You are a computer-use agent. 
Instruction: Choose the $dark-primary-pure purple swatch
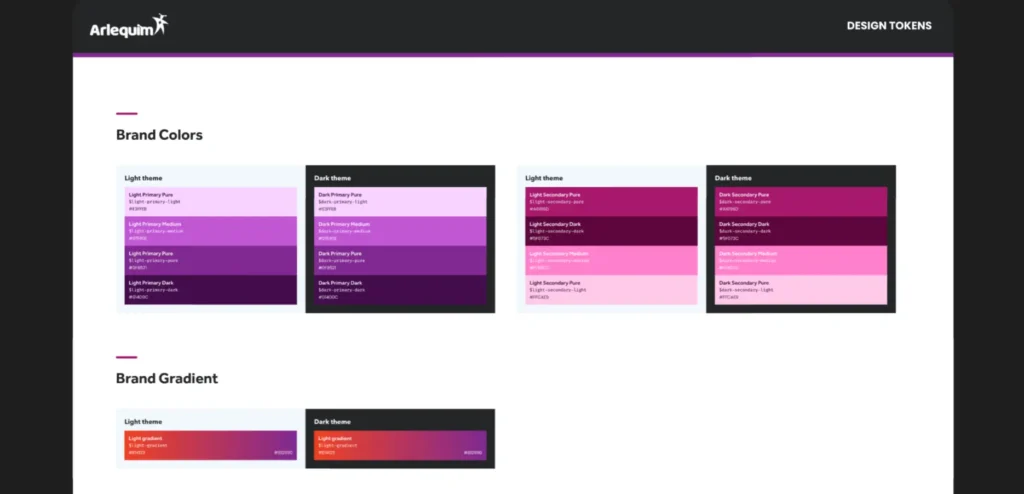pos(400,261)
